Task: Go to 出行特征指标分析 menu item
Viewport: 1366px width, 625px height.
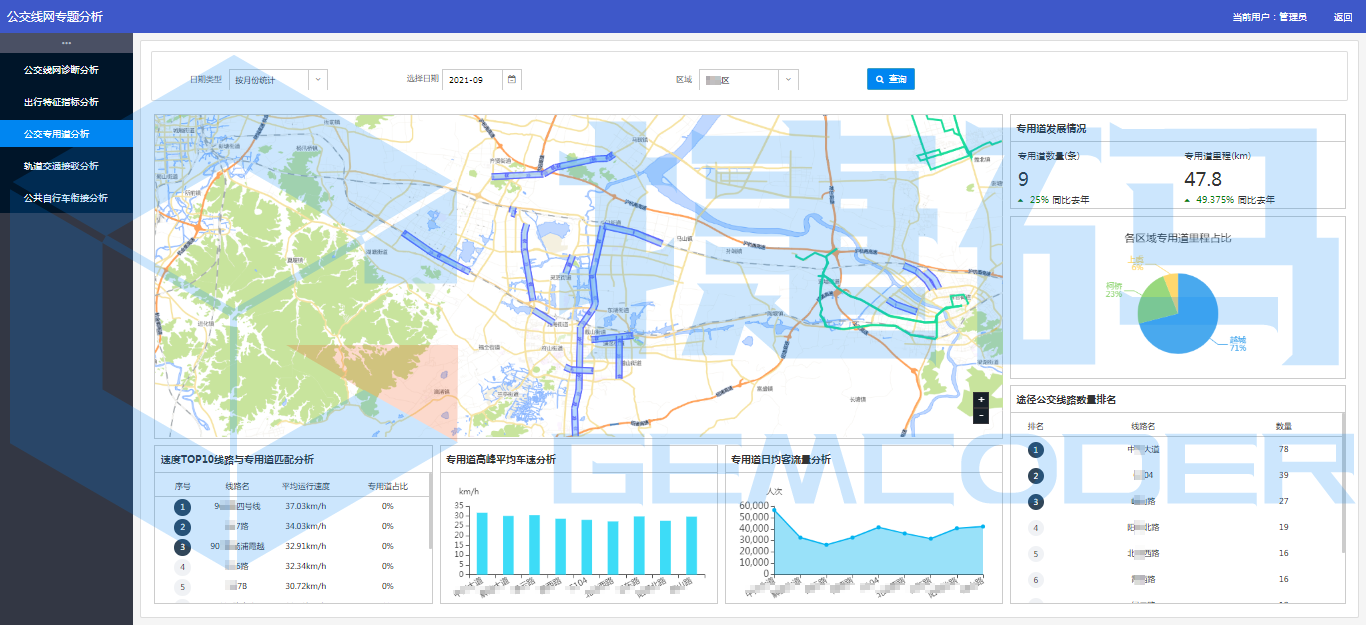Action: (61, 102)
